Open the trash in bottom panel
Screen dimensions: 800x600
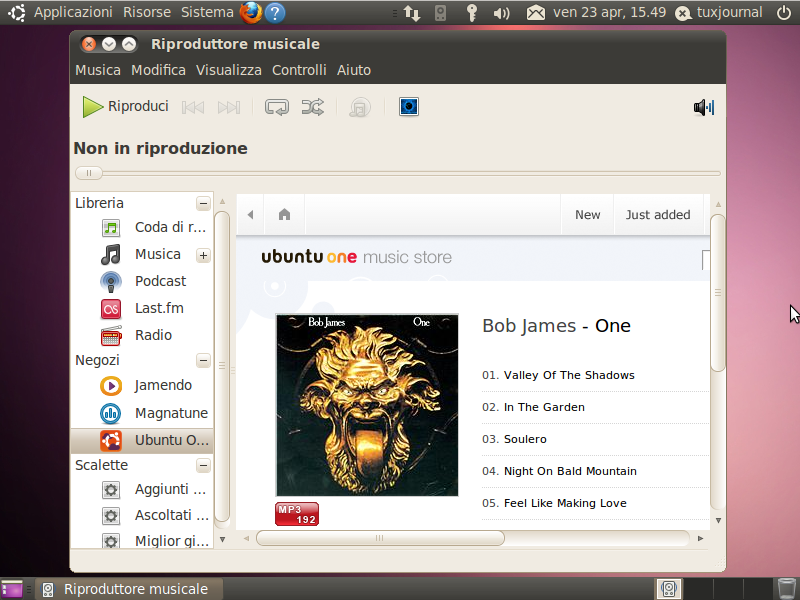tap(786, 589)
